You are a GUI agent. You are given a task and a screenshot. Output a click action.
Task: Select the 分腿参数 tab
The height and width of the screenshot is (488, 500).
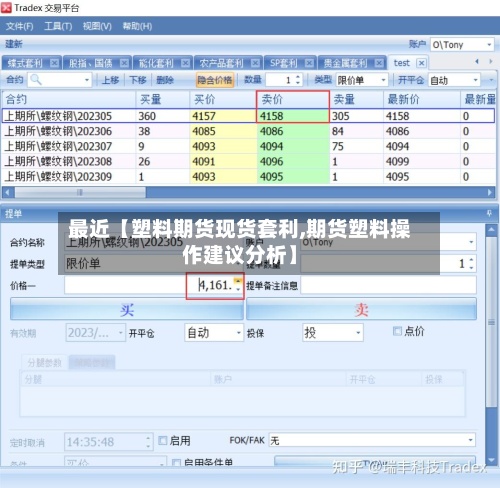pyautogui.click(x=44, y=363)
